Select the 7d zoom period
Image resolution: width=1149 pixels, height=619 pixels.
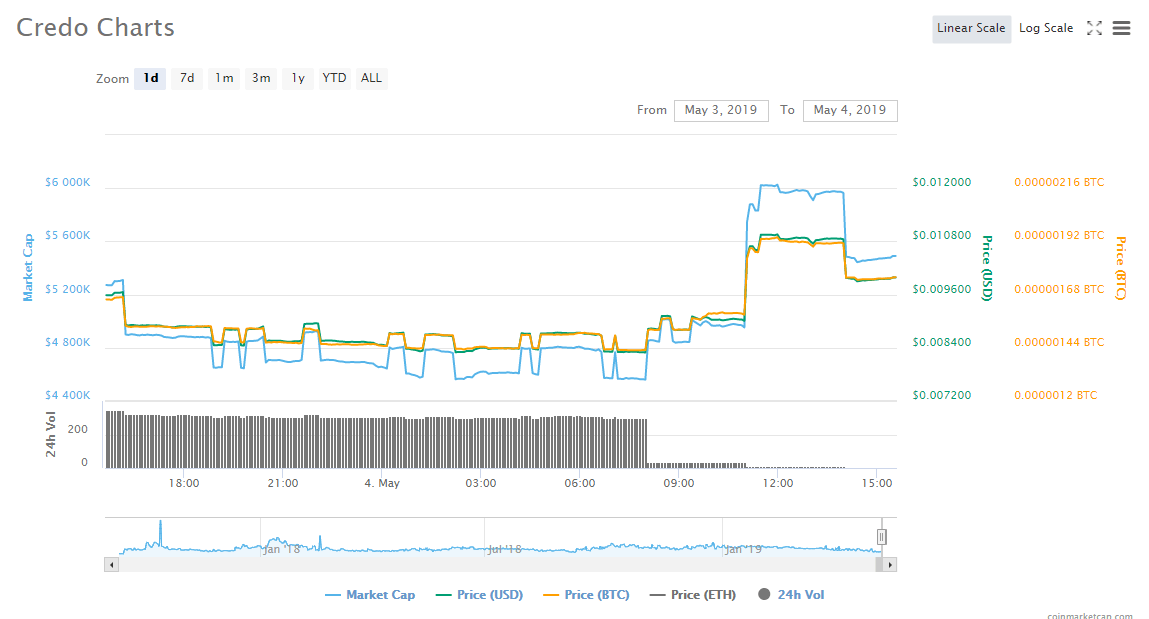pos(186,78)
